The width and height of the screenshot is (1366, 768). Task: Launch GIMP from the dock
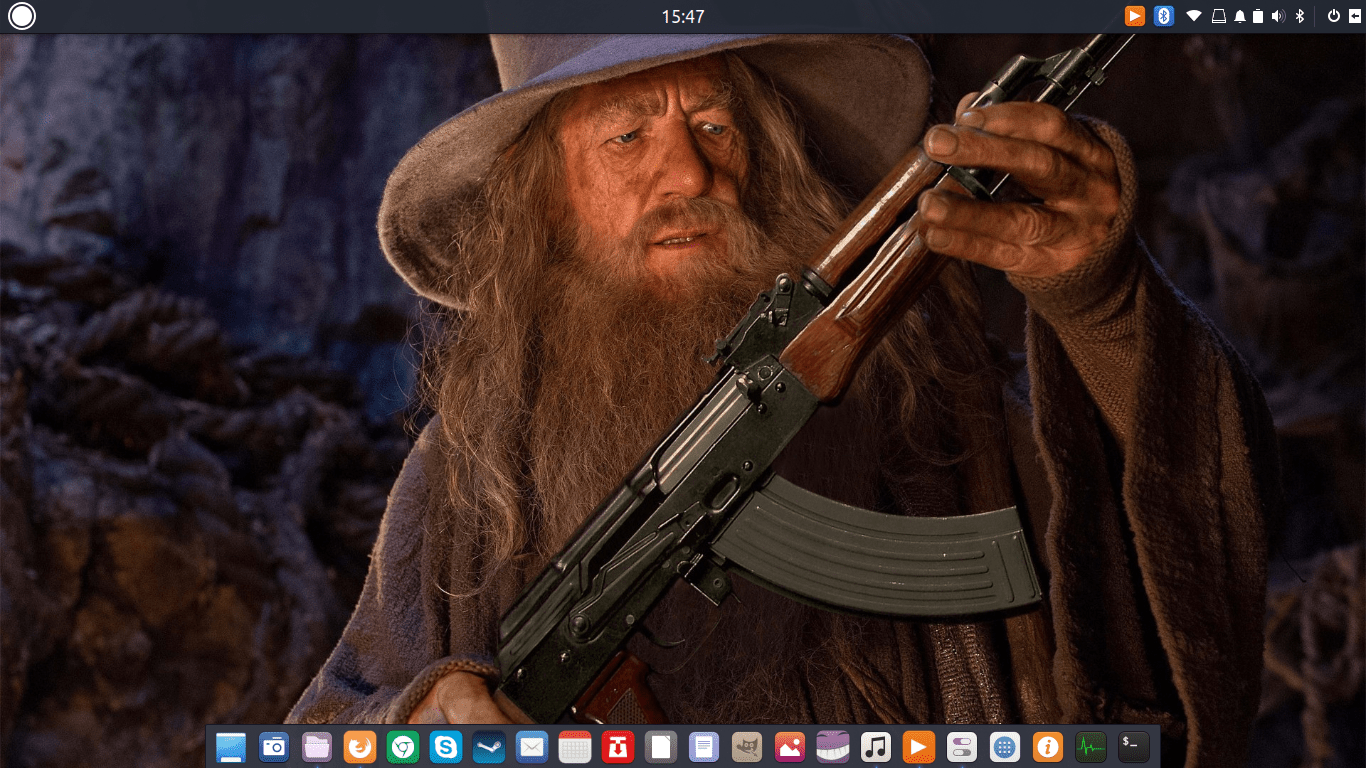[747, 746]
